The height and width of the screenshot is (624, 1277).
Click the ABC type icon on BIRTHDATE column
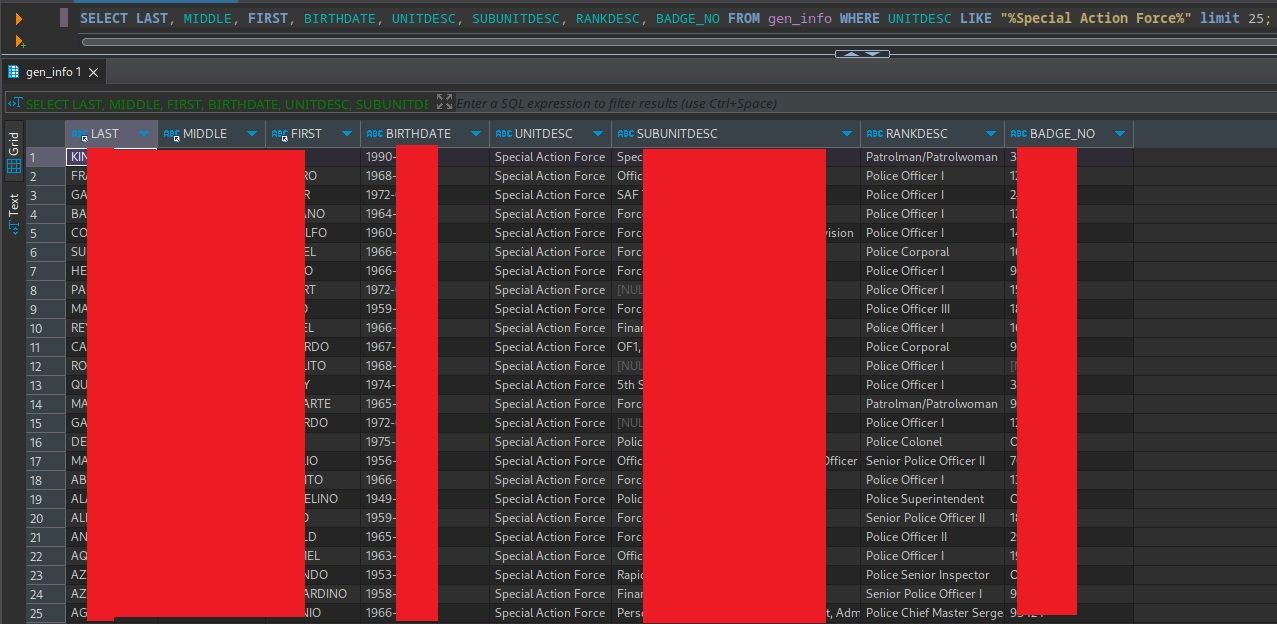[375, 134]
